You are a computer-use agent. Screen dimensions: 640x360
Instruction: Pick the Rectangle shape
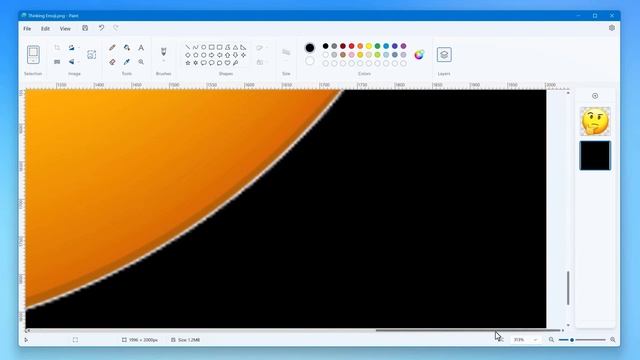click(x=211, y=47)
